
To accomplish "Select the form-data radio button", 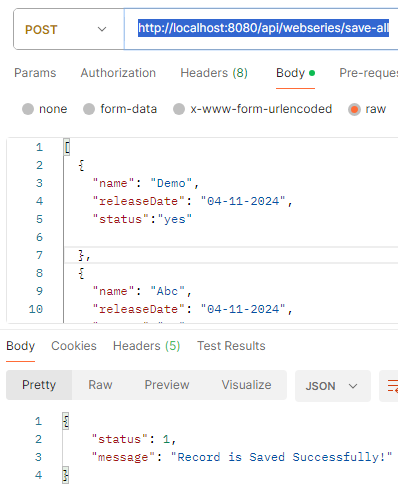I will [x=89, y=109].
